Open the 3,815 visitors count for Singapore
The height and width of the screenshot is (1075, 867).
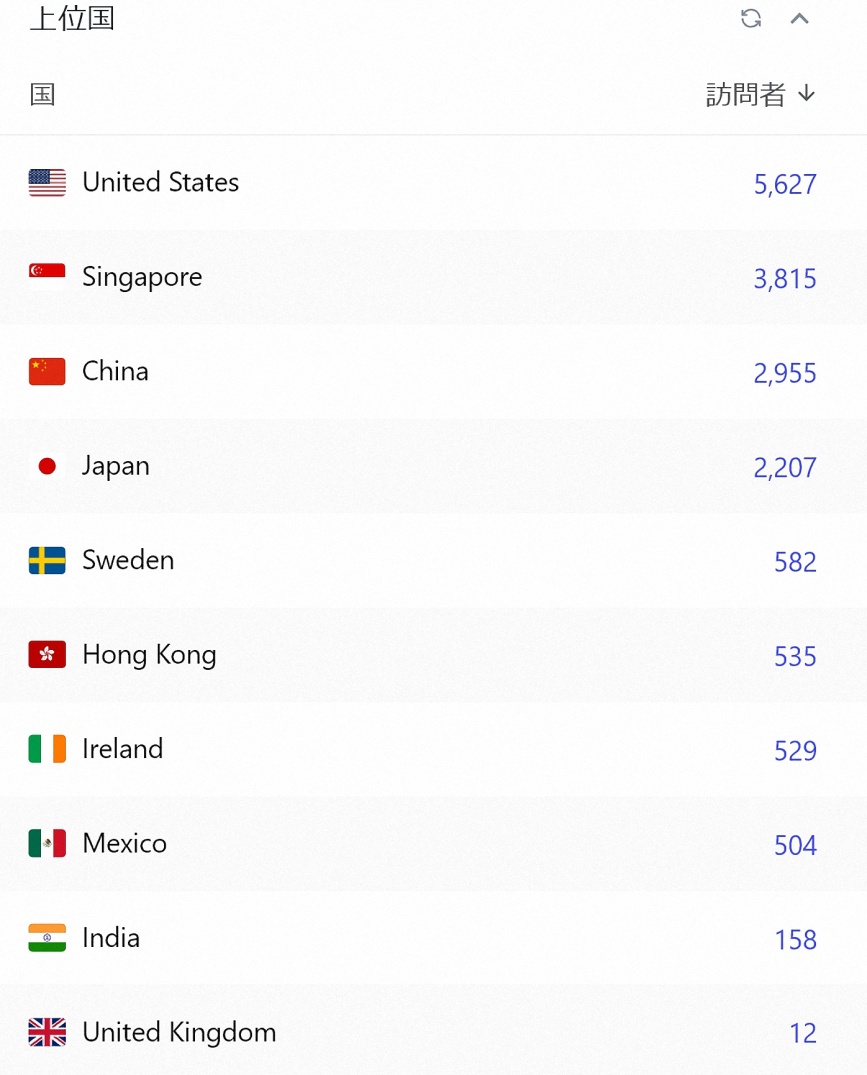[x=785, y=279]
